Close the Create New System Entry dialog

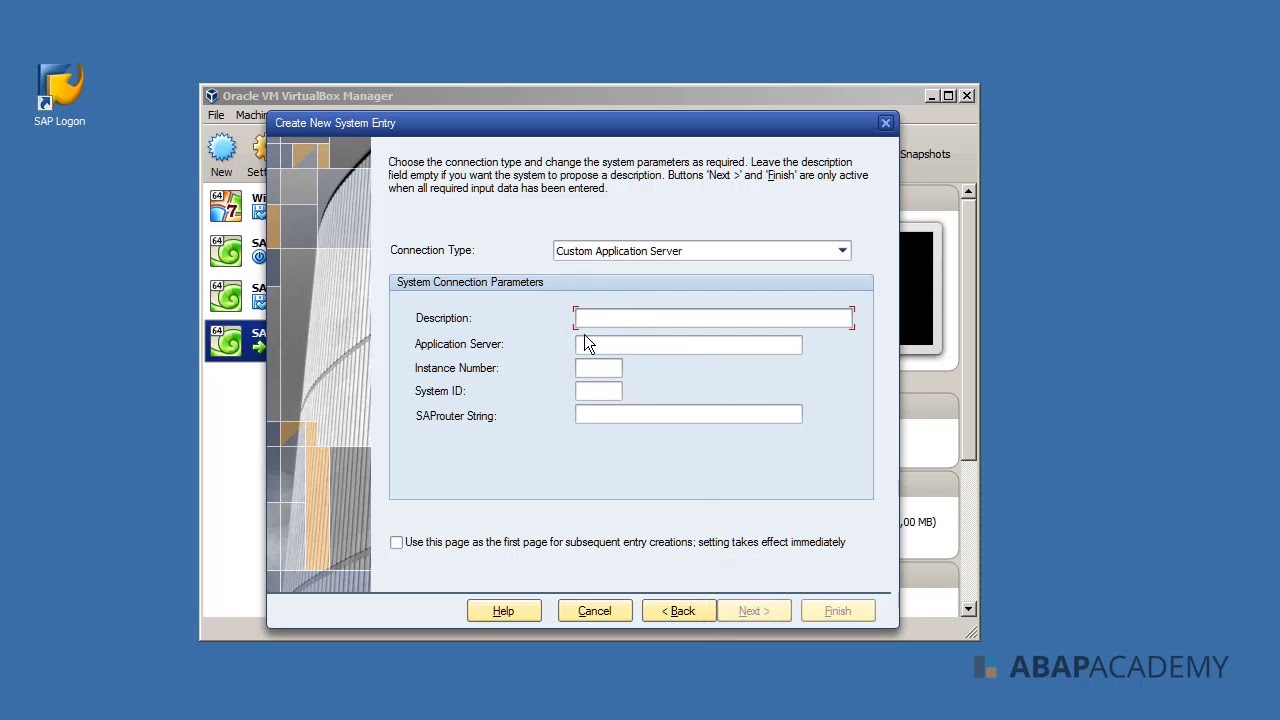(x=885, y=123)
